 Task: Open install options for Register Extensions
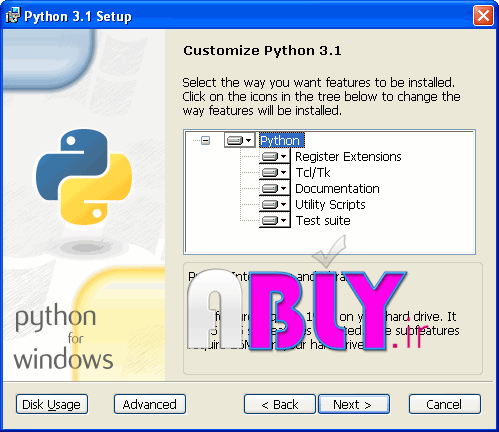[x=275, y=156]
